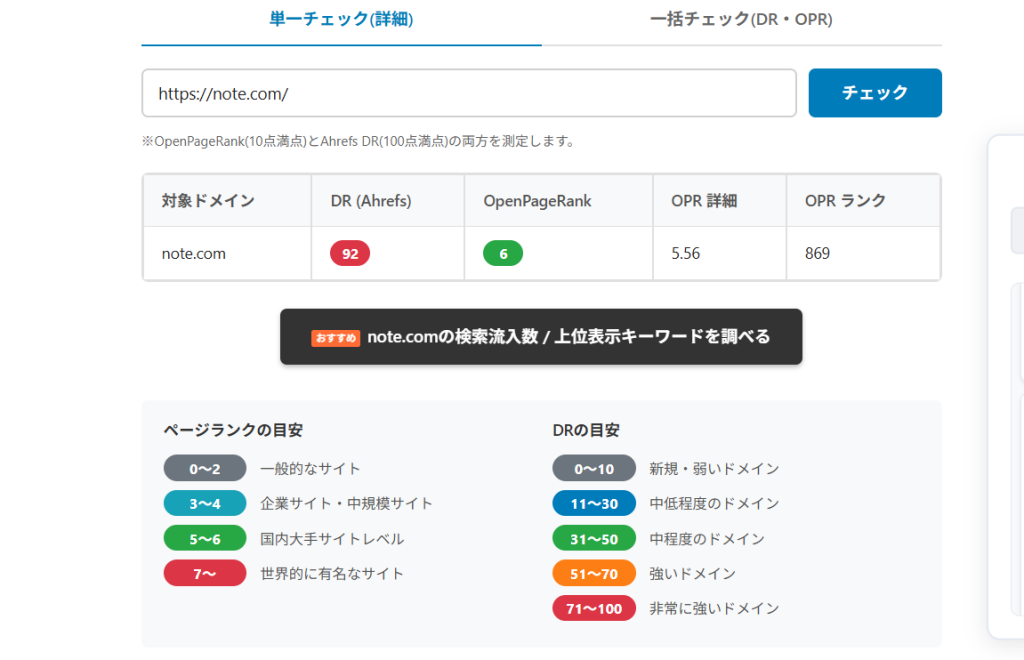Switch to the 単一チェック(詳細) tab
1024x660 pixels.
coord(341,19)
